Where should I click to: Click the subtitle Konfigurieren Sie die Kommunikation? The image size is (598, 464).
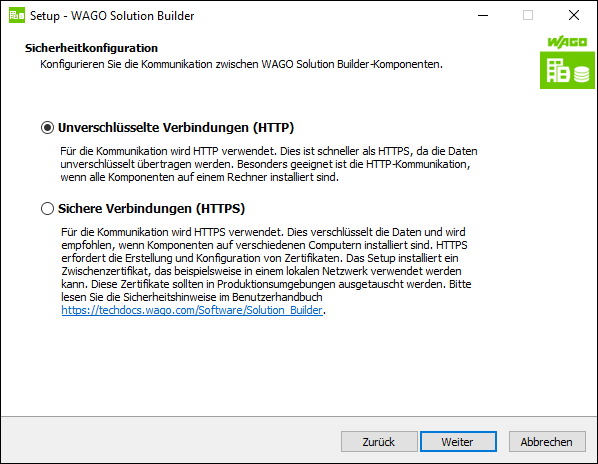point(241,64)
